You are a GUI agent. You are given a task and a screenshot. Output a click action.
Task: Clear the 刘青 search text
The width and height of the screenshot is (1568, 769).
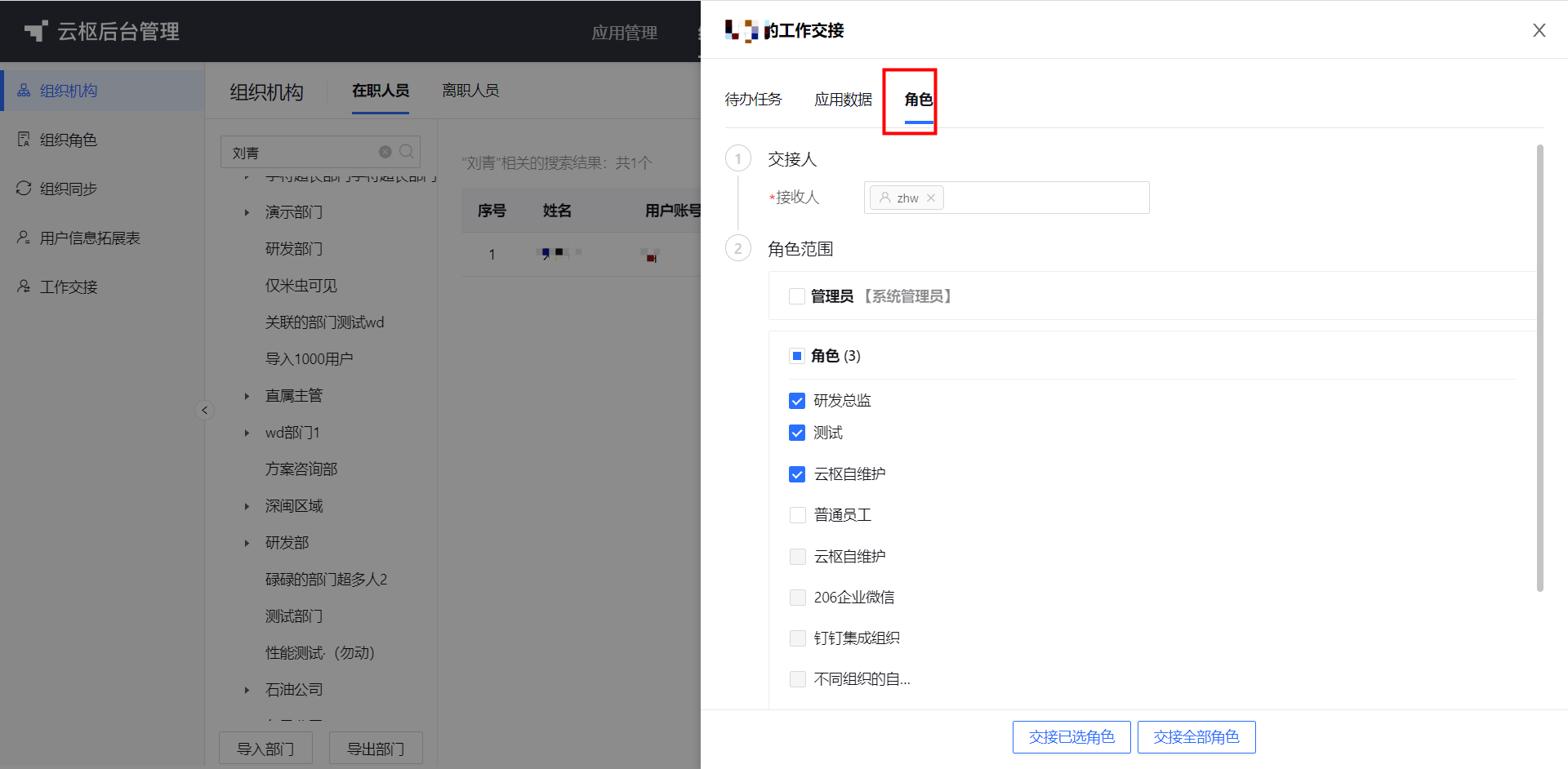pyautogui.click(x=385, y=152)
